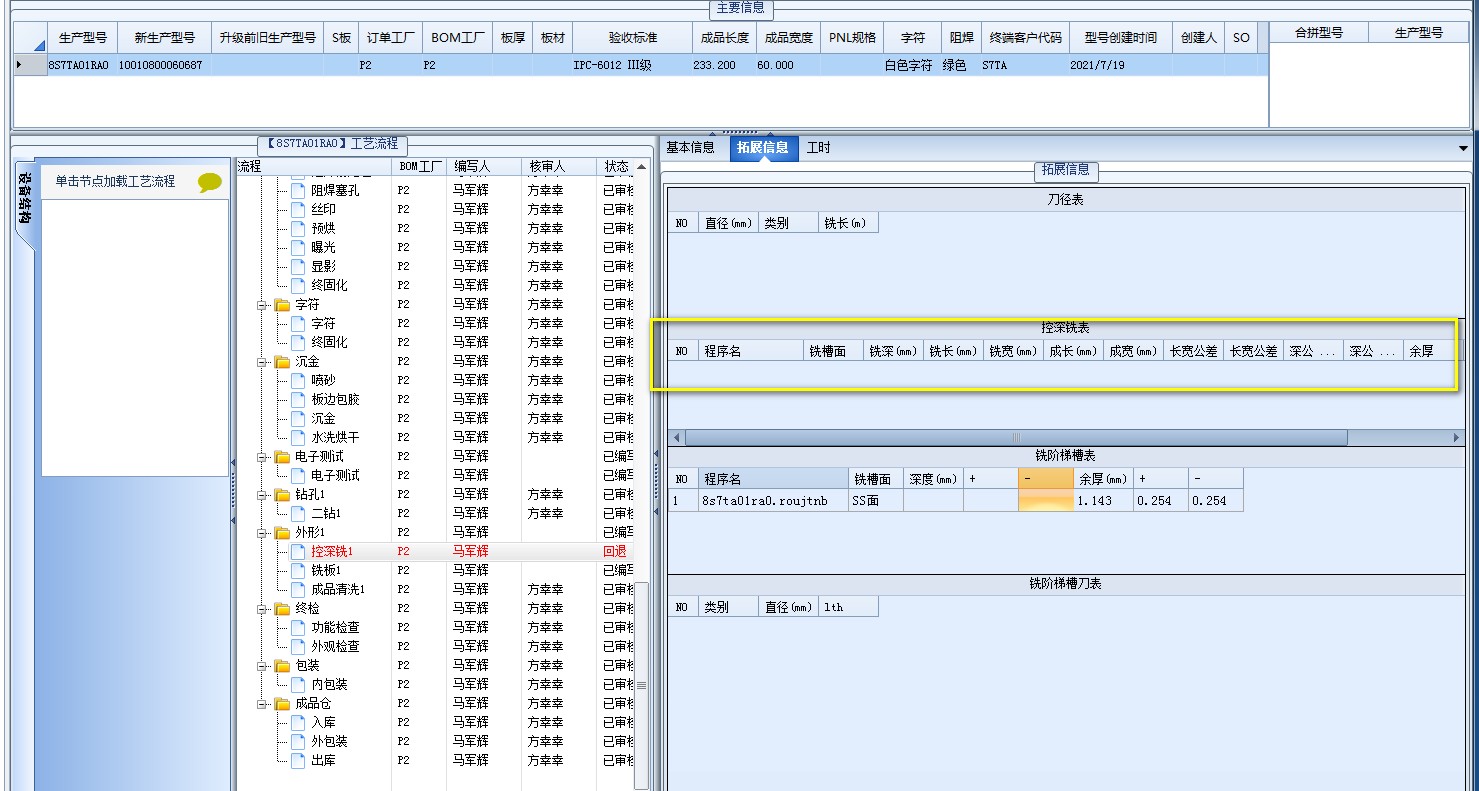Viewport: 1479px width, 791px height.
Task: Select the 板边包胶 document icon
Action: pyautogui.click(x=298, y=399)
